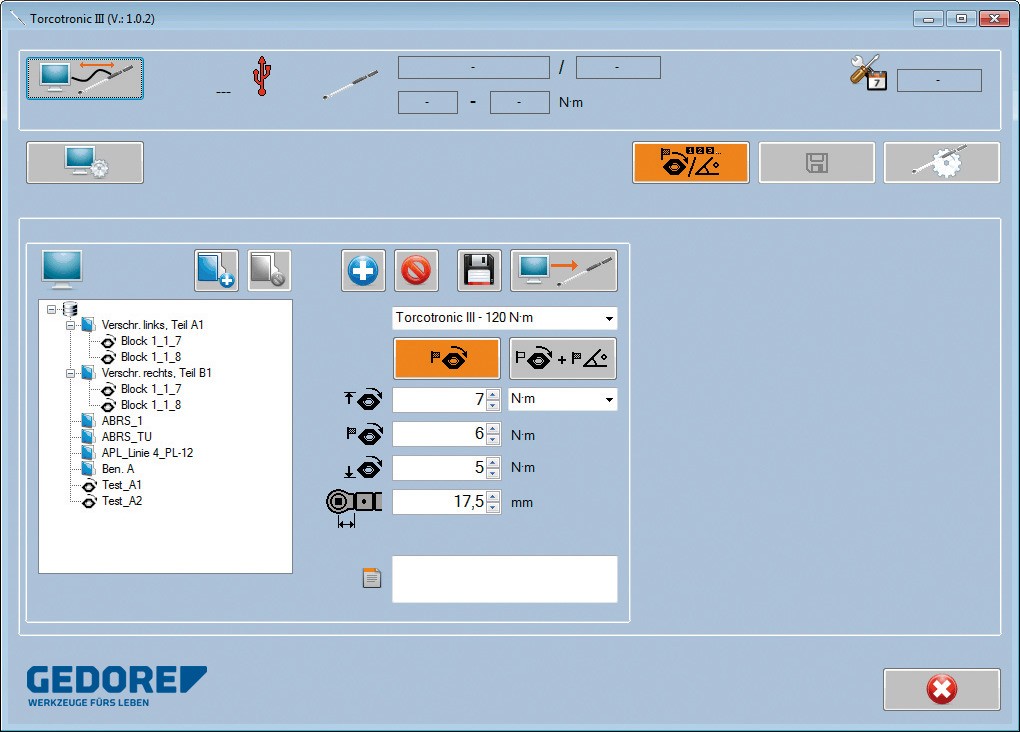Click the red prohibition delete icon
Image resolution: width=1020 pixels, height=732 pixels.
416,271
